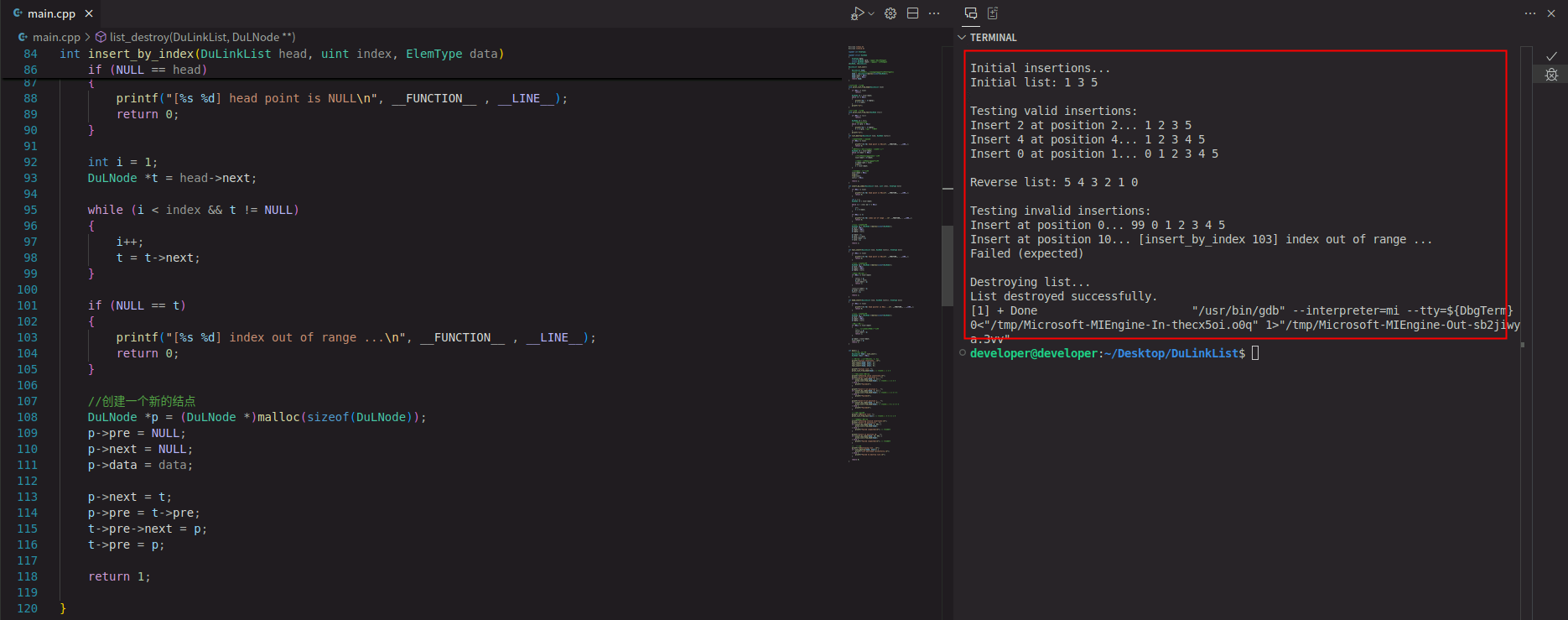Split the editor using the layout icon

(912, 13)
